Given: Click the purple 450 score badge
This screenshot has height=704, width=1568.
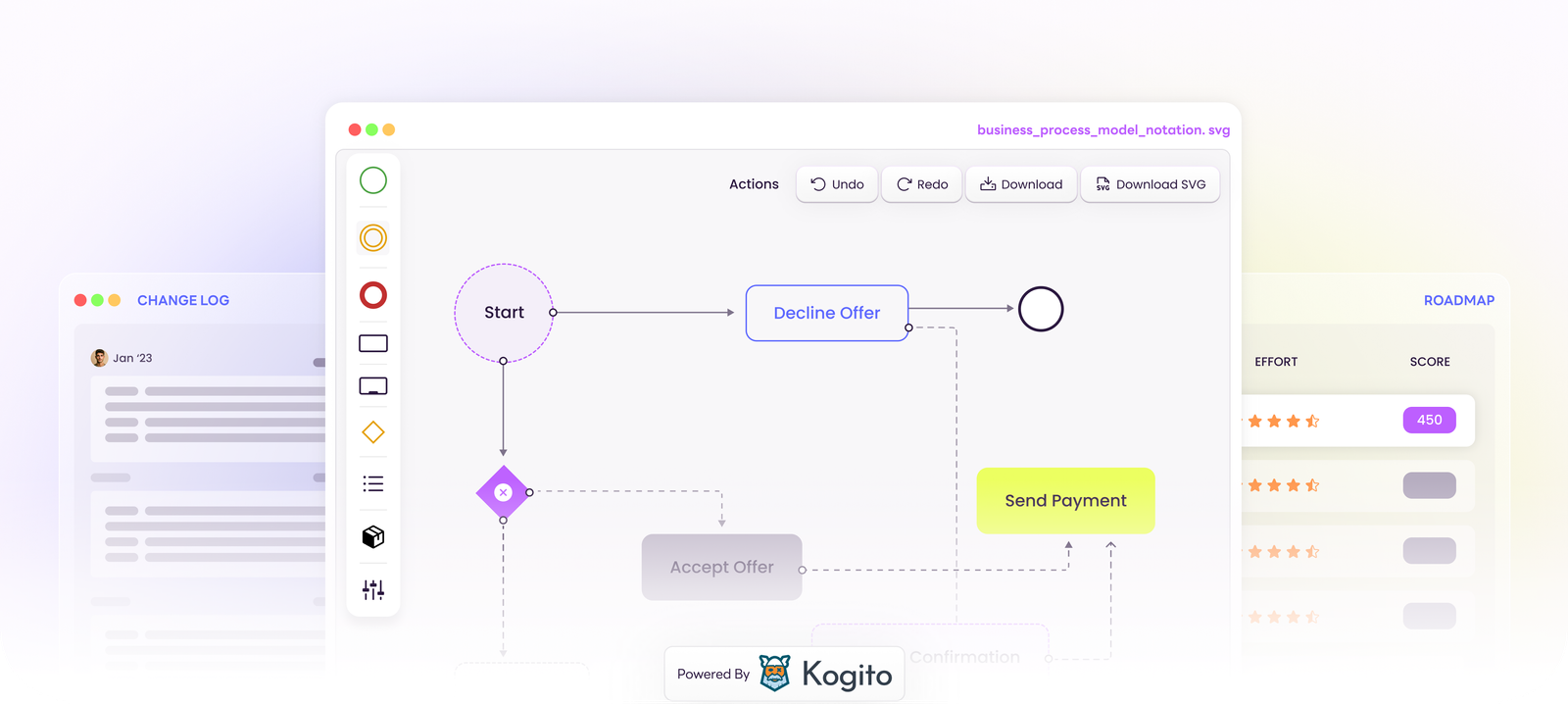Looking at the screenshot, I should point(1429,421).
